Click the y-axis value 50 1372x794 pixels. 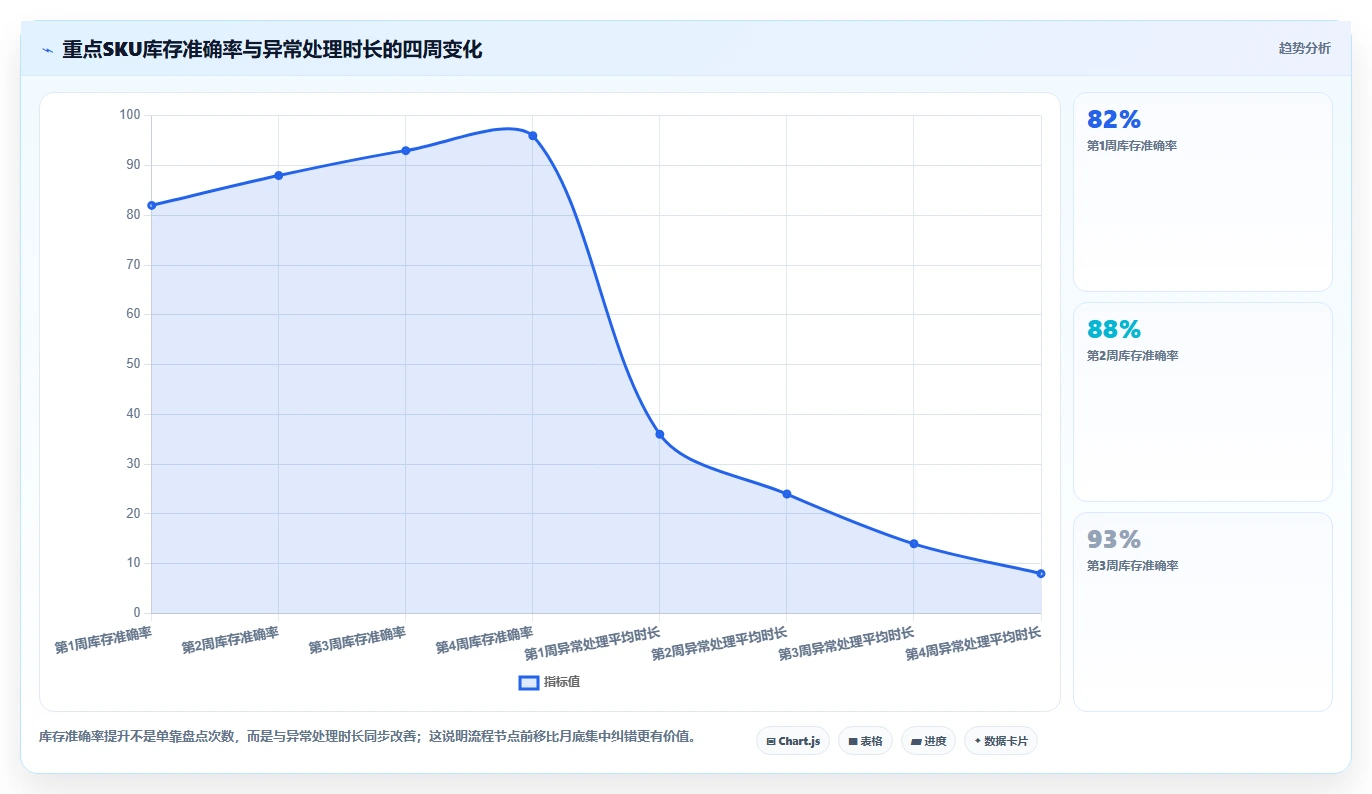[133, 365]
